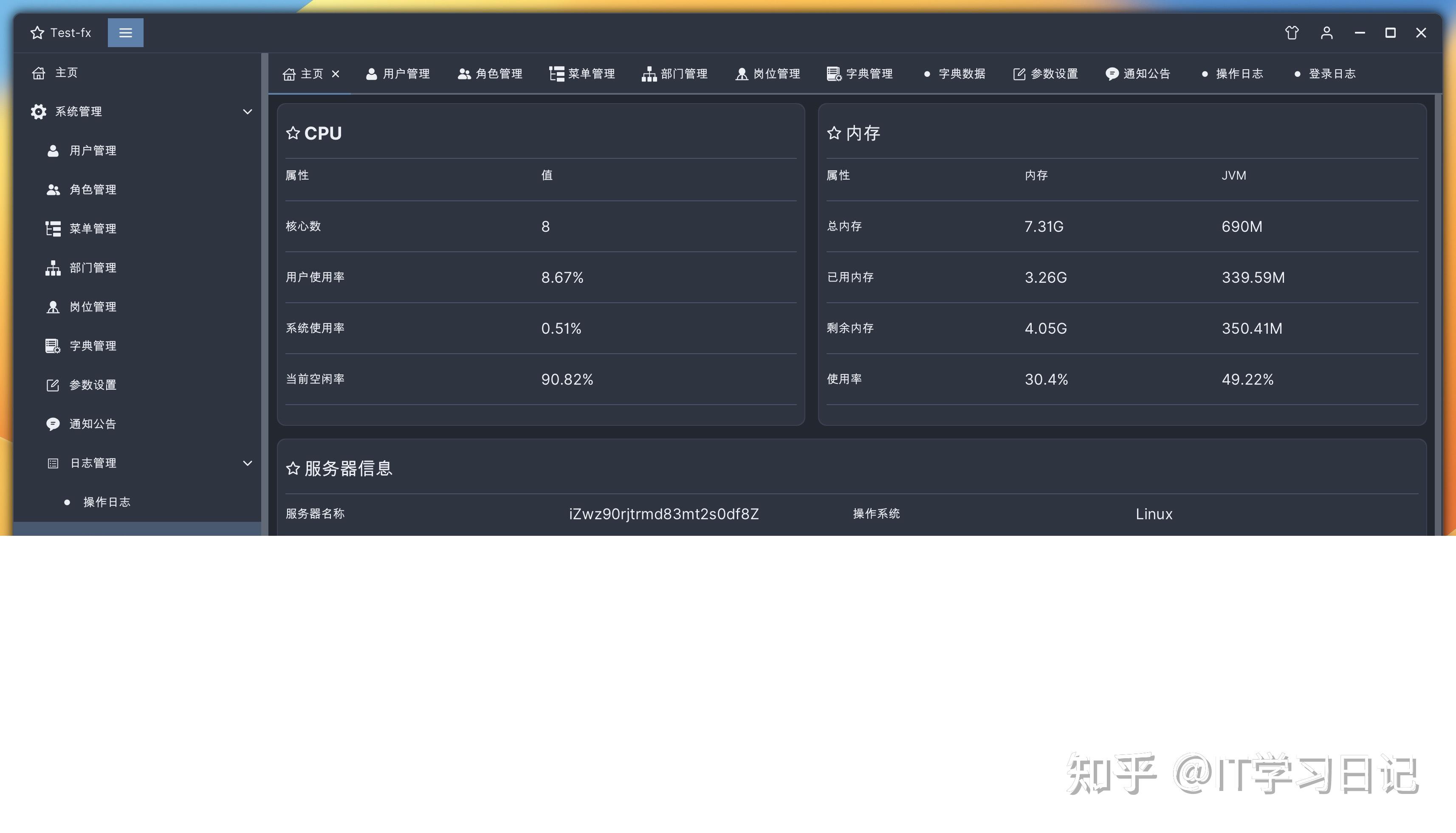Open 部门管理 via department hierarchy icon
This screenshot has height=833, width=1456.
click(53, 267)
